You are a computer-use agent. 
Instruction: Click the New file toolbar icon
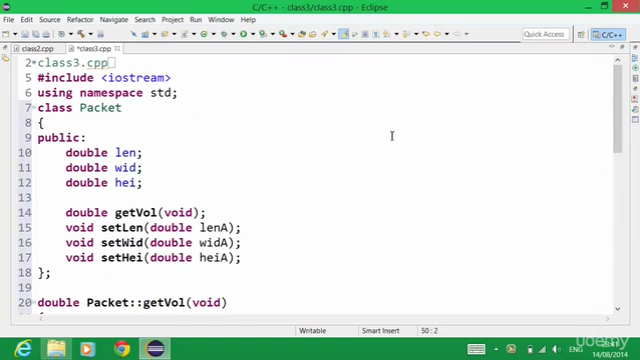point(6,34)
